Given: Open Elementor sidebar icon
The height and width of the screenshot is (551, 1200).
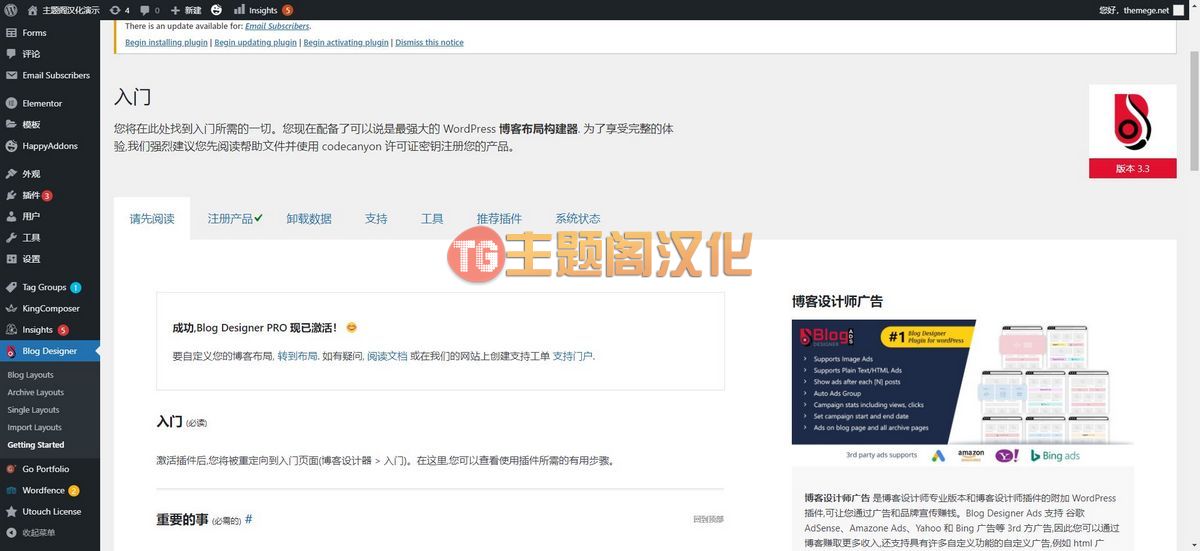Looking at the screenshot, I should [x=11, y=103].
